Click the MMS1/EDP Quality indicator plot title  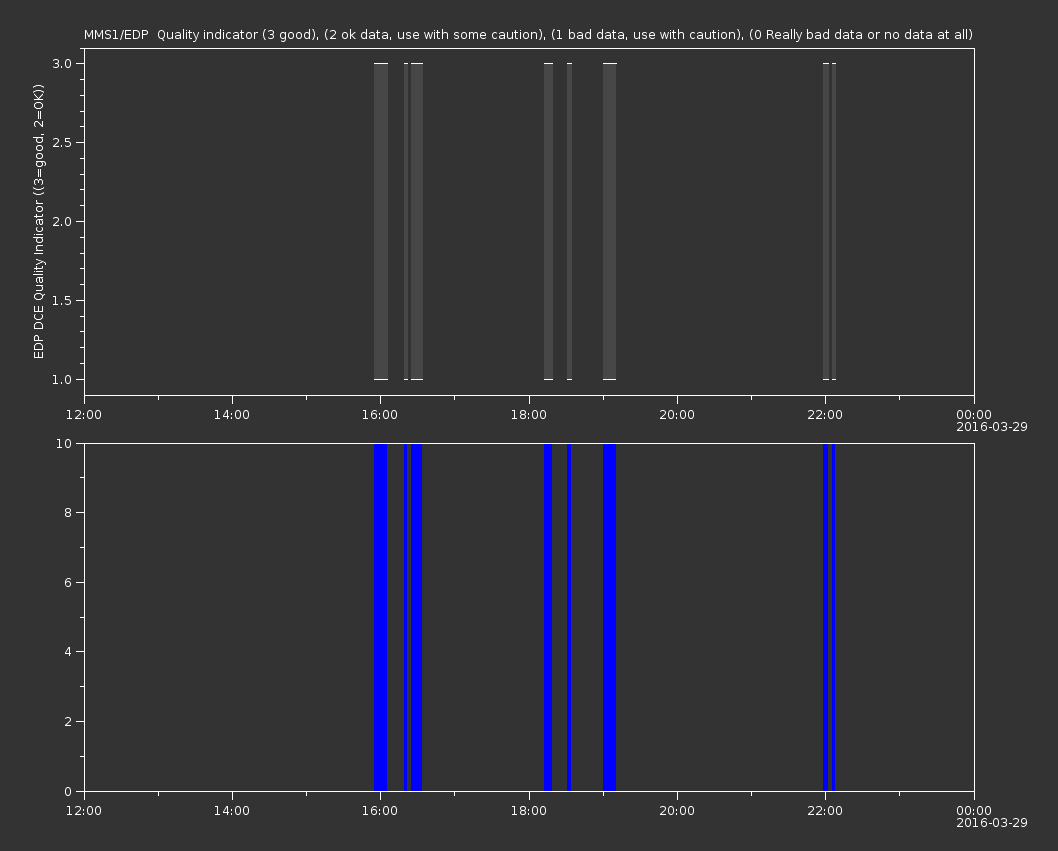528,34
